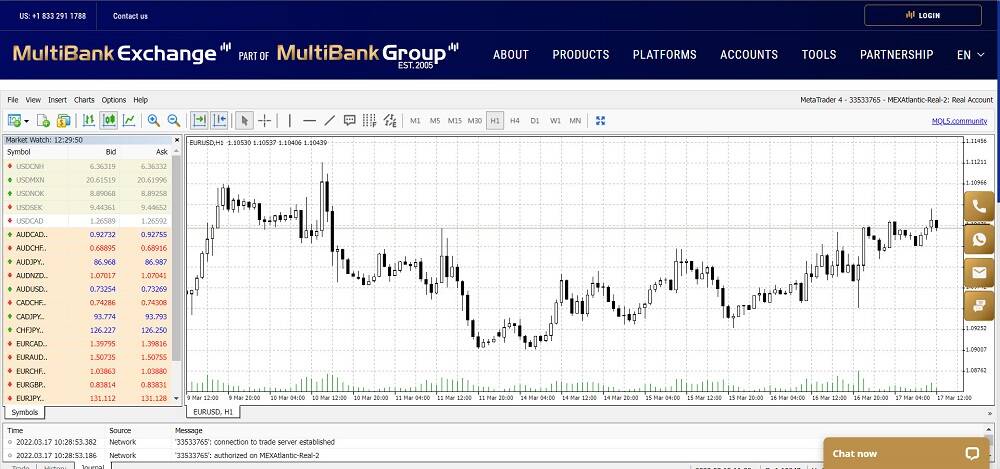Screen dimensions: 1000x469
Task: Open the Chat now widget
Action: tap(906, 453)
